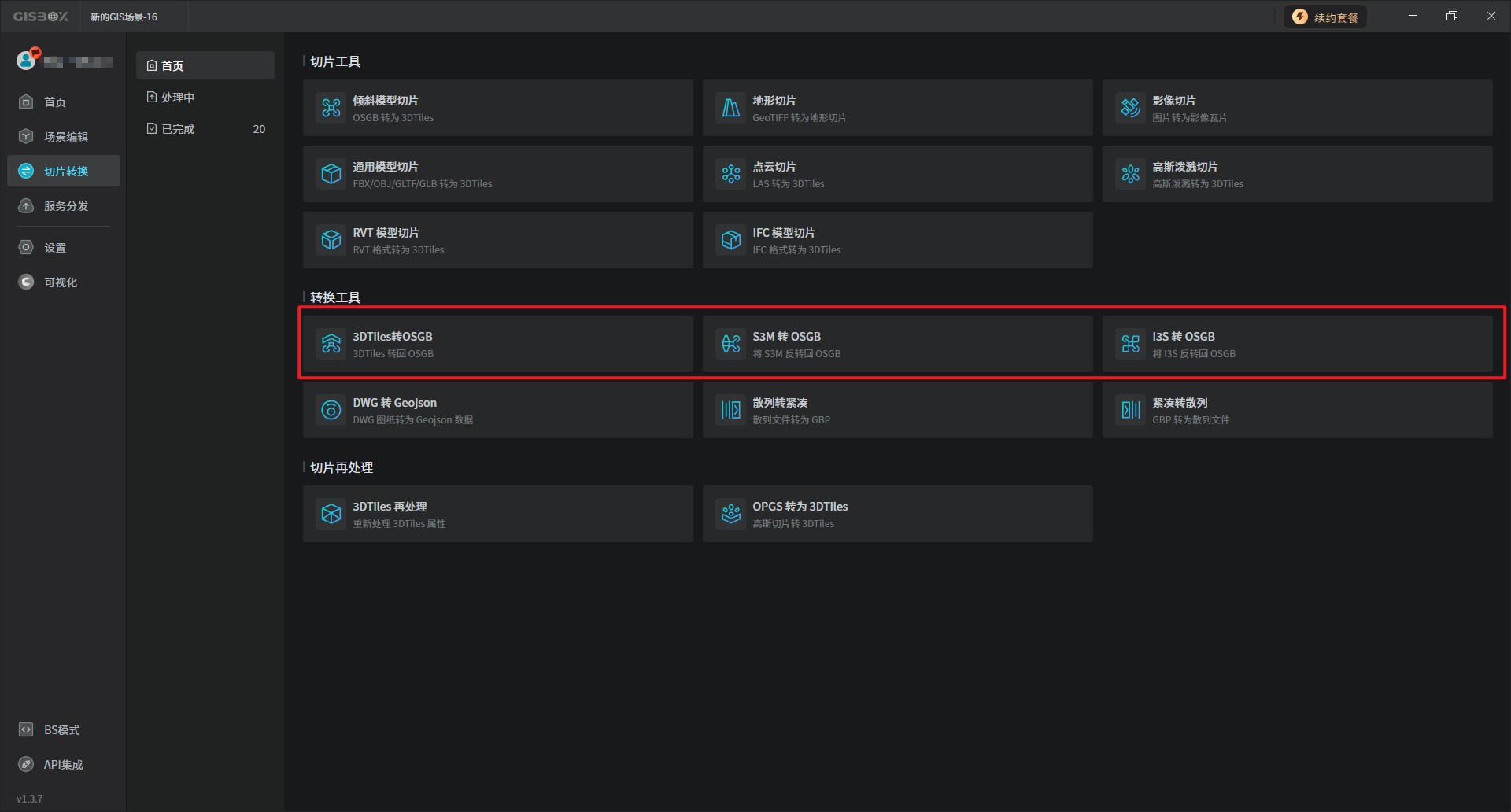Go to 服务分发 in sidebar

coord(65,206)
